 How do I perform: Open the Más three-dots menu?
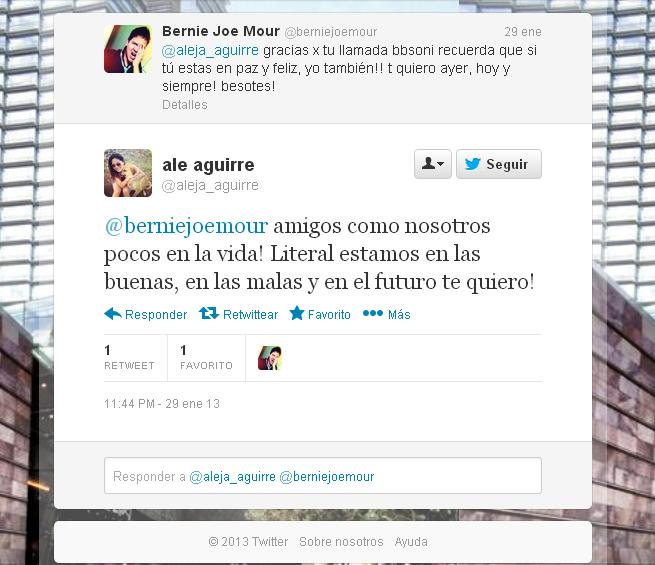tap(373, 313)
